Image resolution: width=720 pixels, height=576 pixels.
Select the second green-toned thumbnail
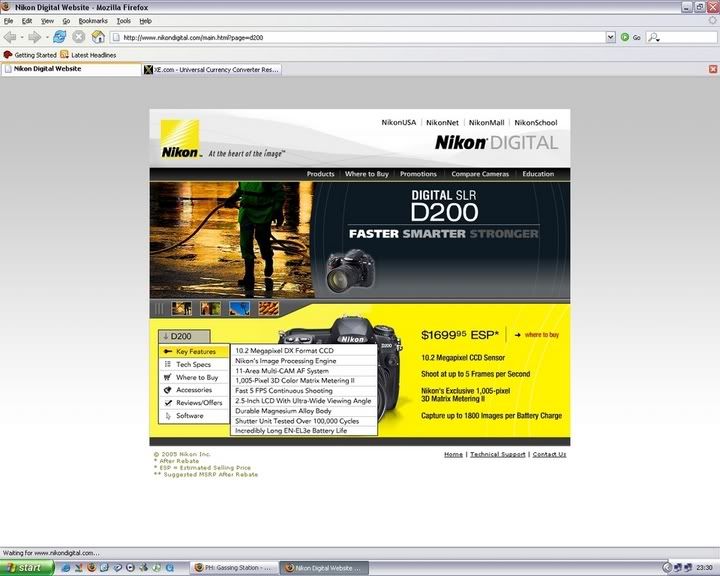210,308
